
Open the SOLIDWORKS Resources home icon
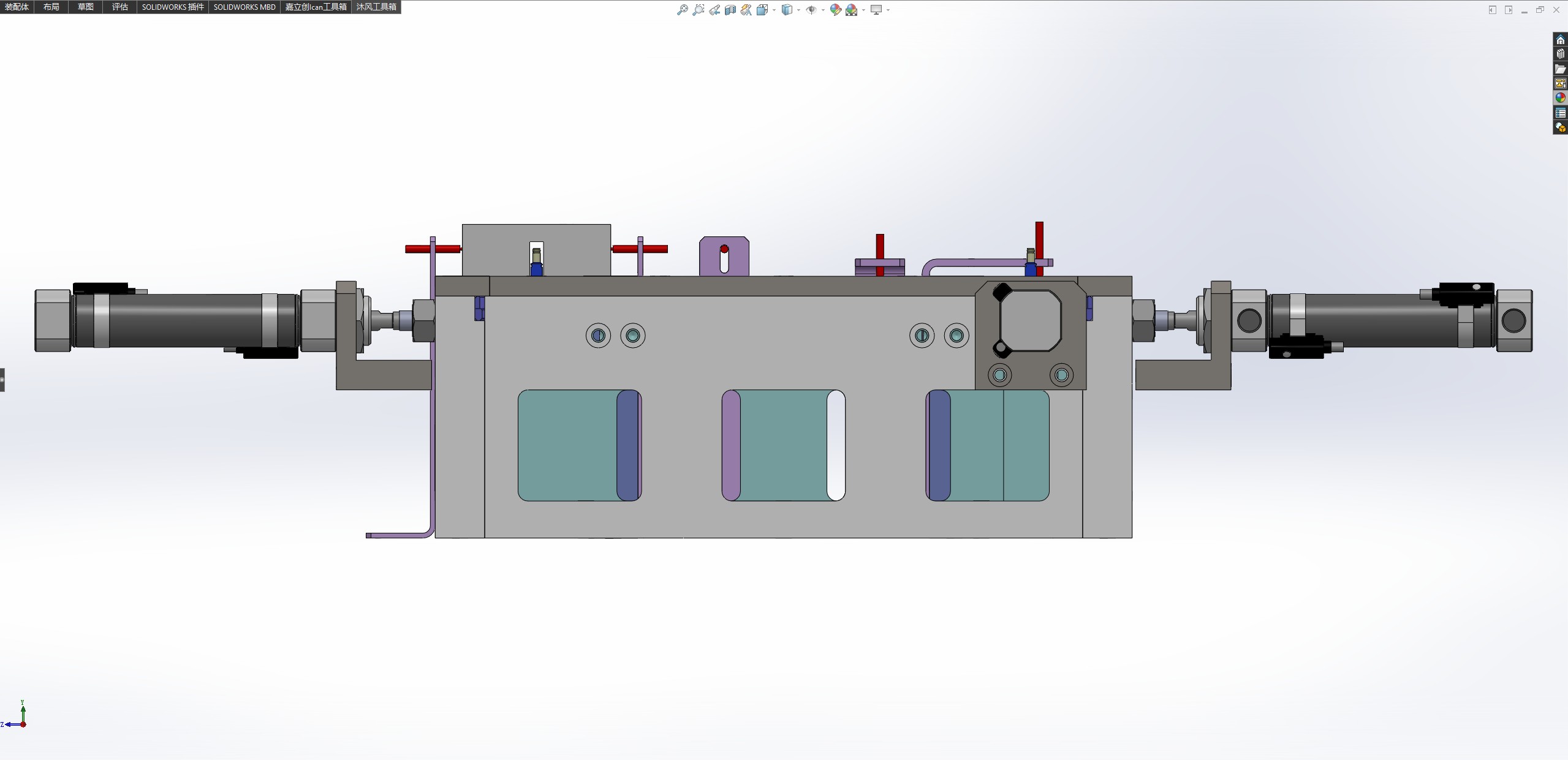click(x=1561, y=40)
